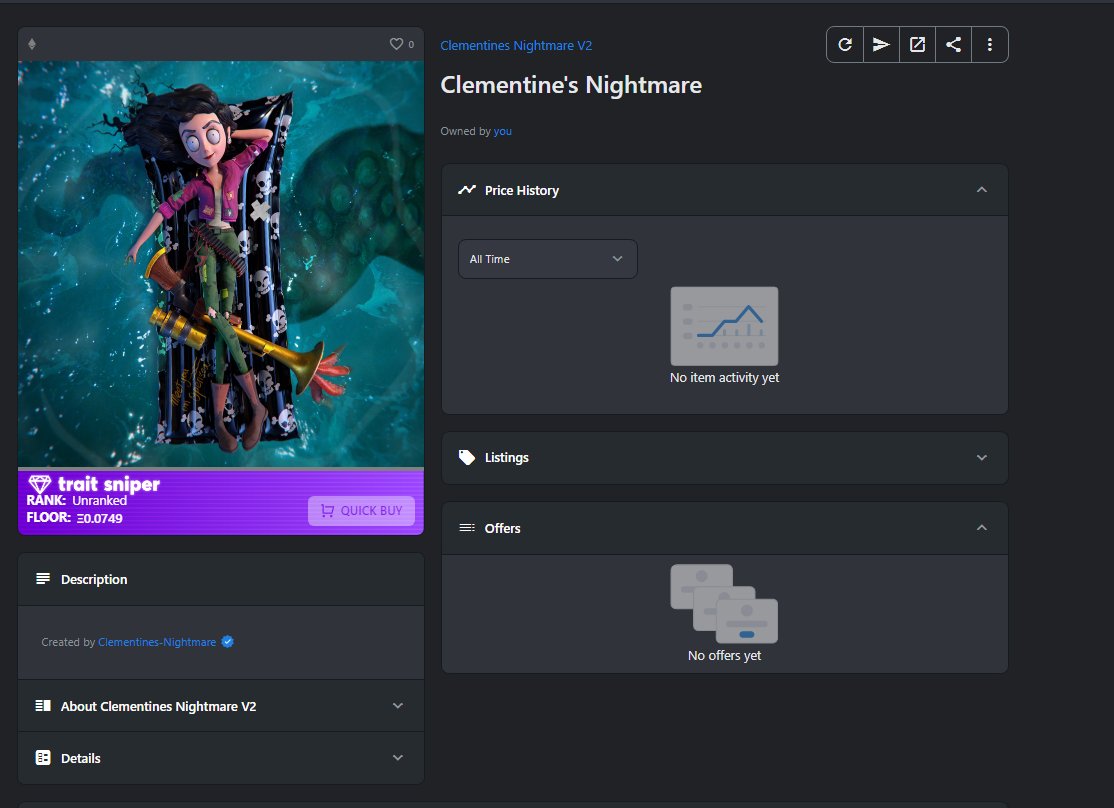This screenshot has width=1114, height=808.
Task: Click the trait sniper diamond logo
Action: [40, 484]
